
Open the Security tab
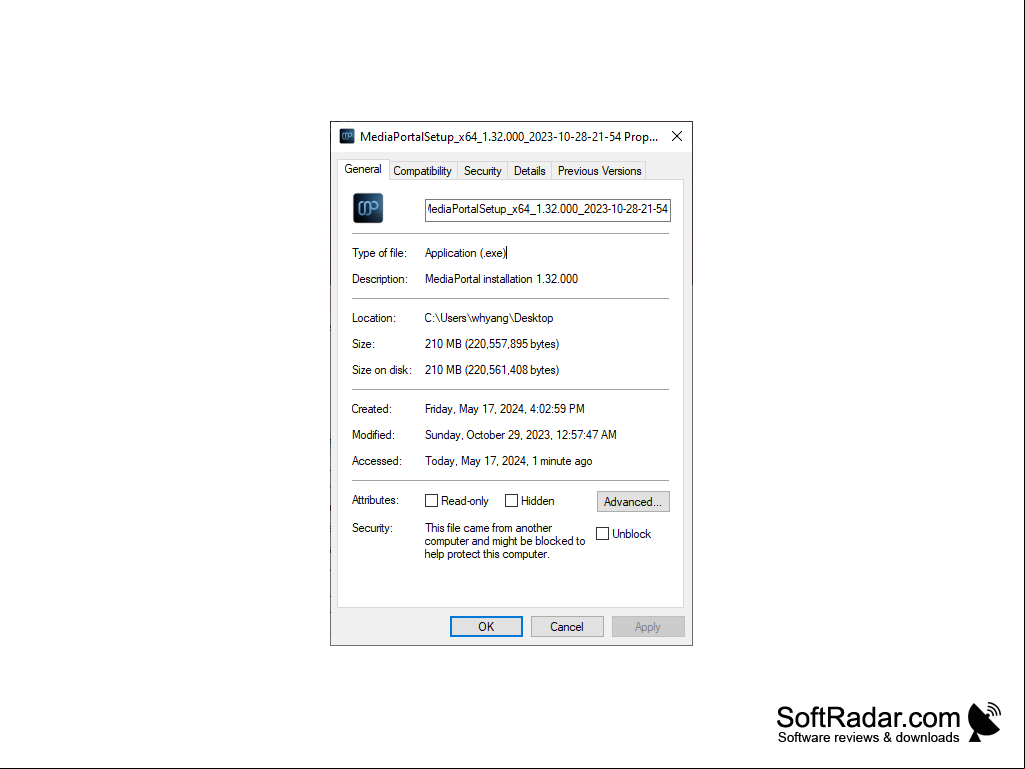pyautogui.click(x=482, y=171)
